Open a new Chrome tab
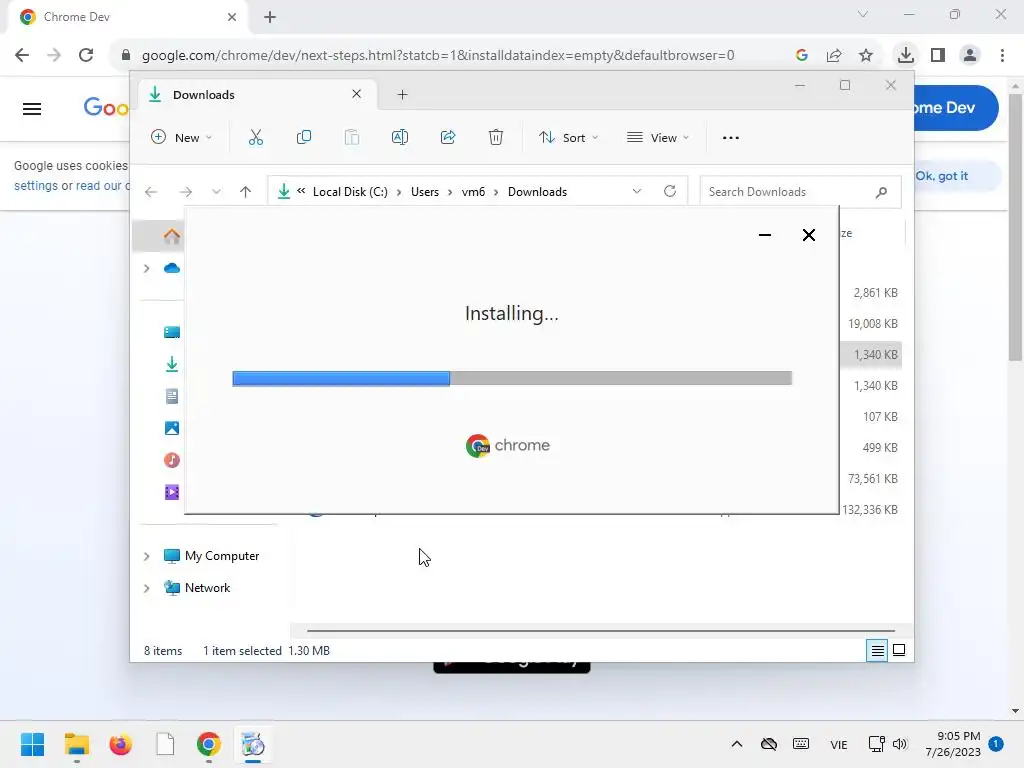 (270, 17)
